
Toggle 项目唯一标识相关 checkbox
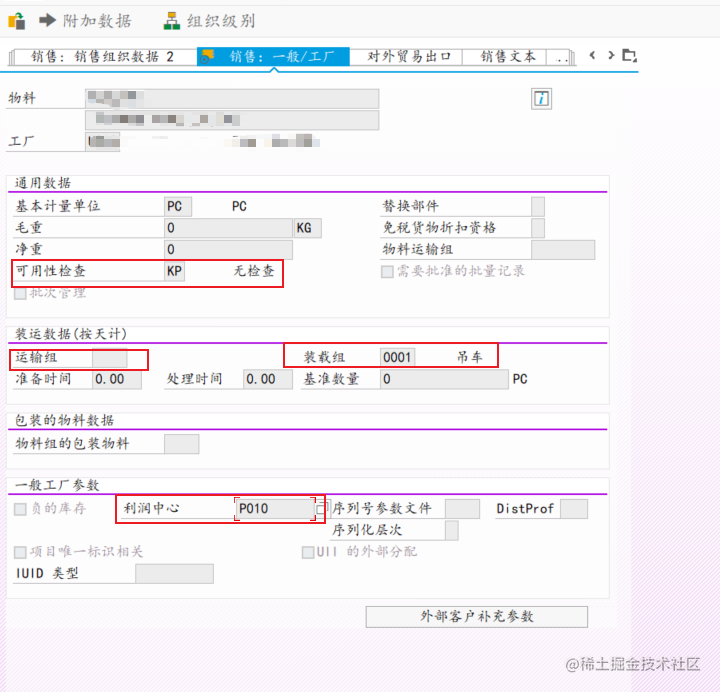click(20, 552)
